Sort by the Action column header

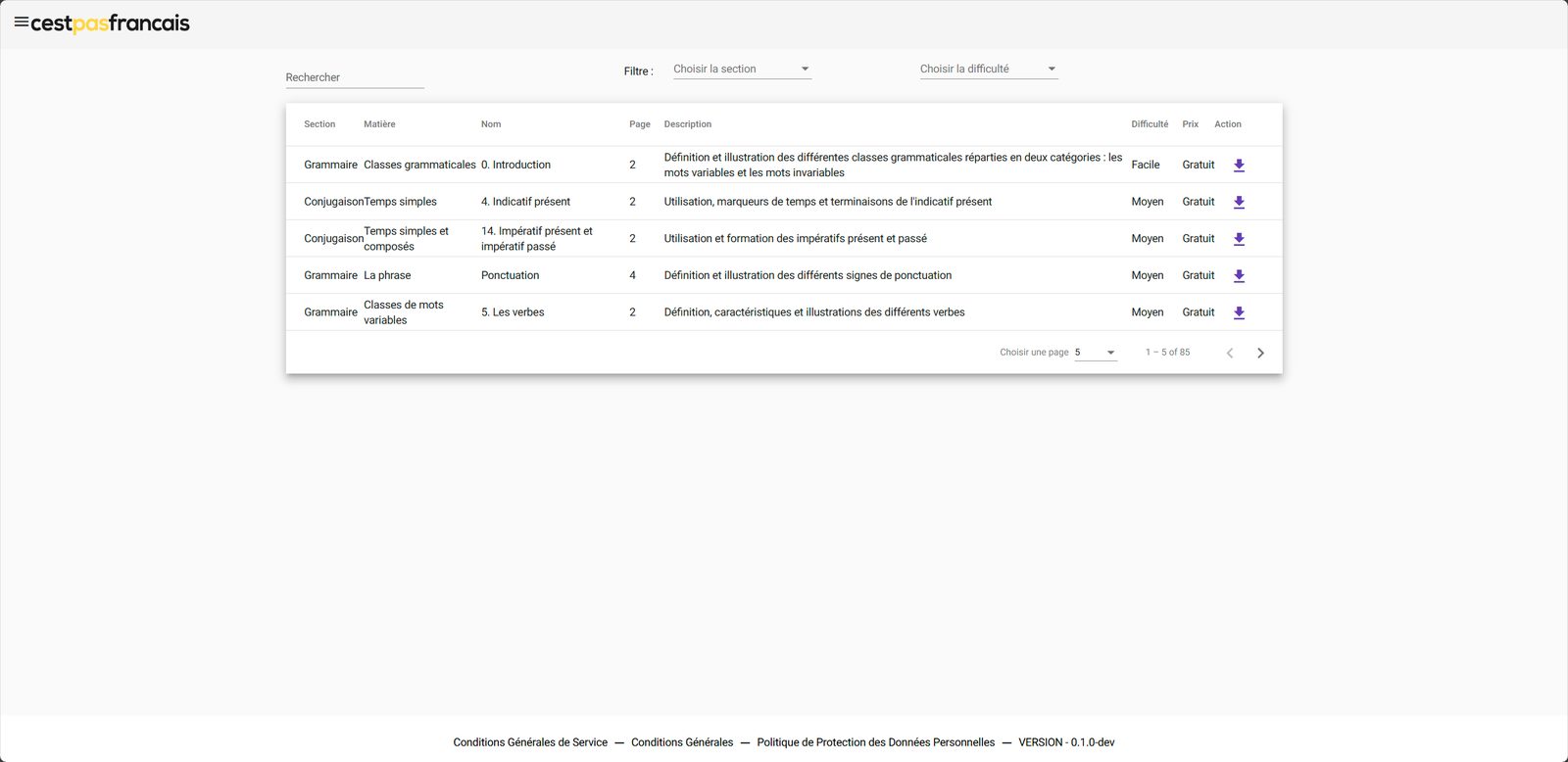pos(1228,124)
